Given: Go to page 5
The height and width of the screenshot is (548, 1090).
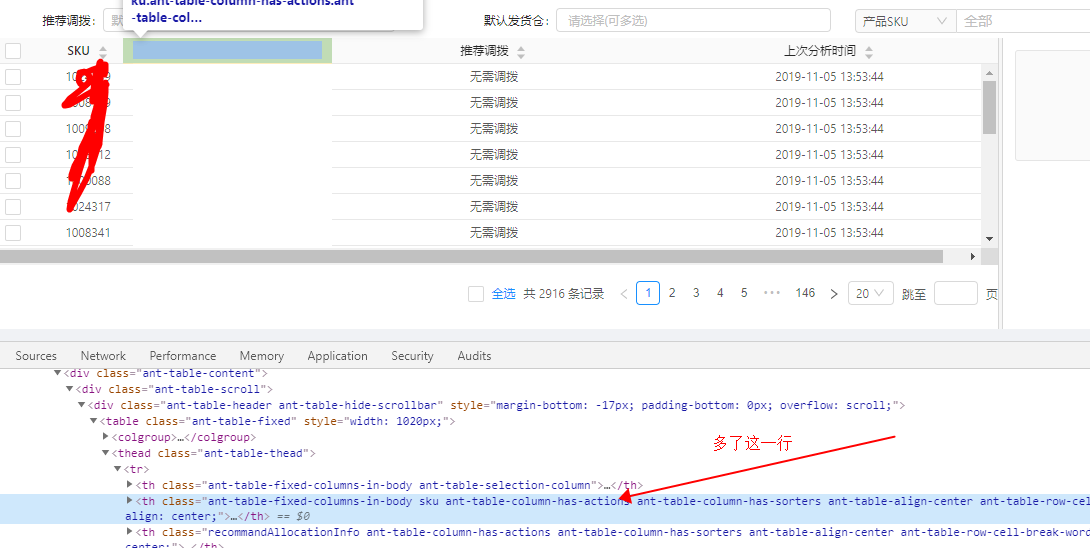Looking at the screenshot, I should [744, 293].
